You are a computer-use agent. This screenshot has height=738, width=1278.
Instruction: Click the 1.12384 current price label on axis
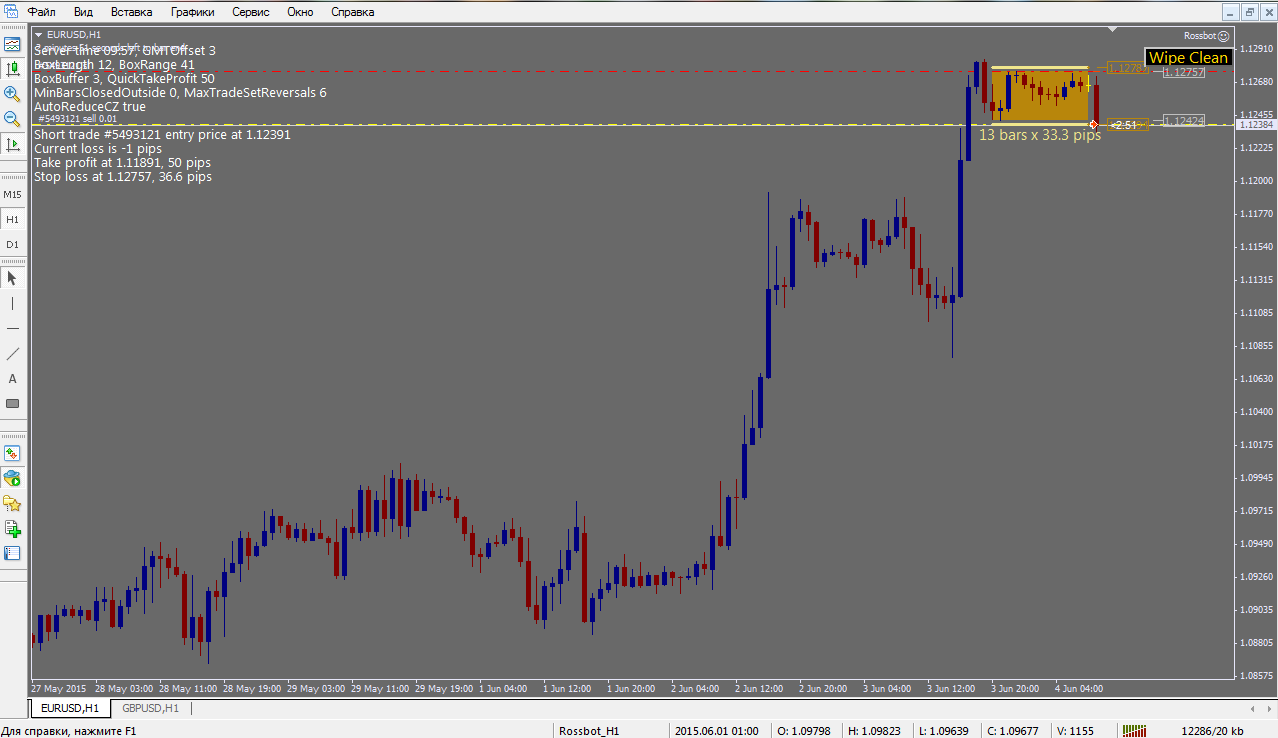[x=1256, y=124]
